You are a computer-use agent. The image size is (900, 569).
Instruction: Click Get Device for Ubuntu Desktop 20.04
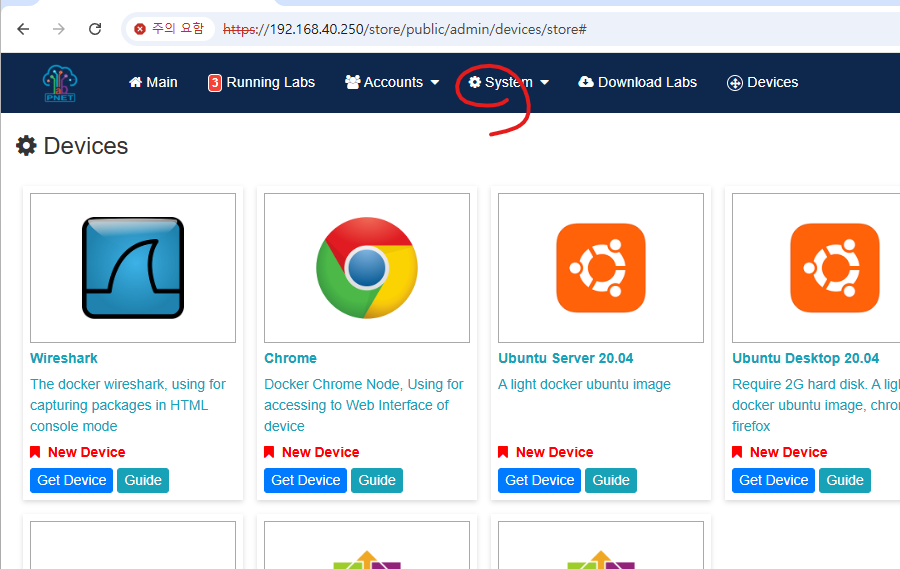[774, 480]
